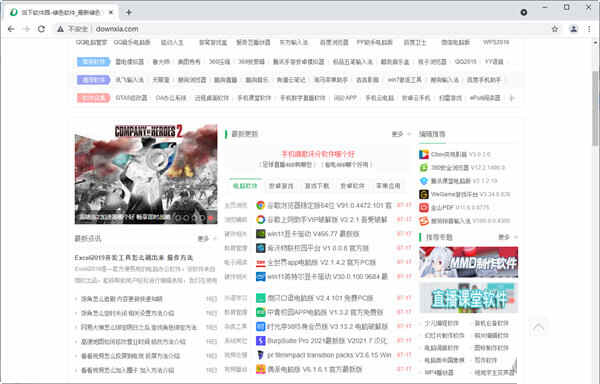Expand the plus sign ending the pink tag row
The width and height of the screenshot is (600, 384).
512,98
